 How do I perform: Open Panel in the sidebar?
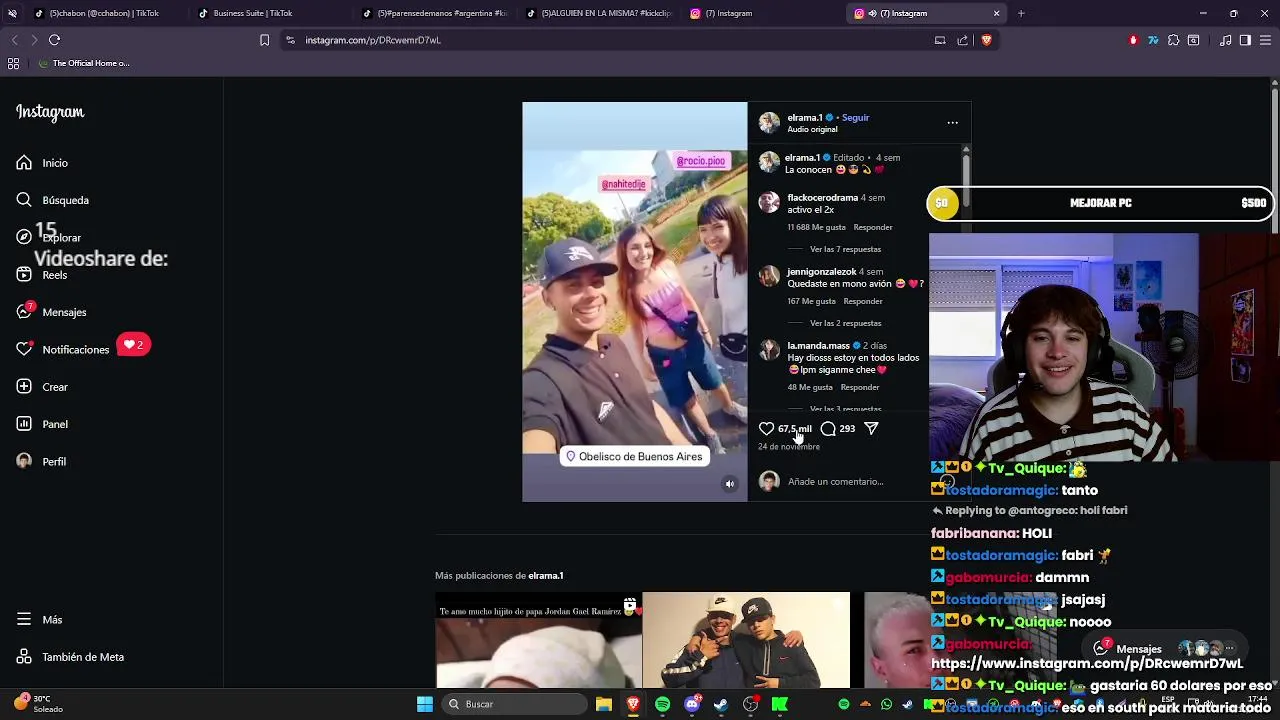coord(41,424)
